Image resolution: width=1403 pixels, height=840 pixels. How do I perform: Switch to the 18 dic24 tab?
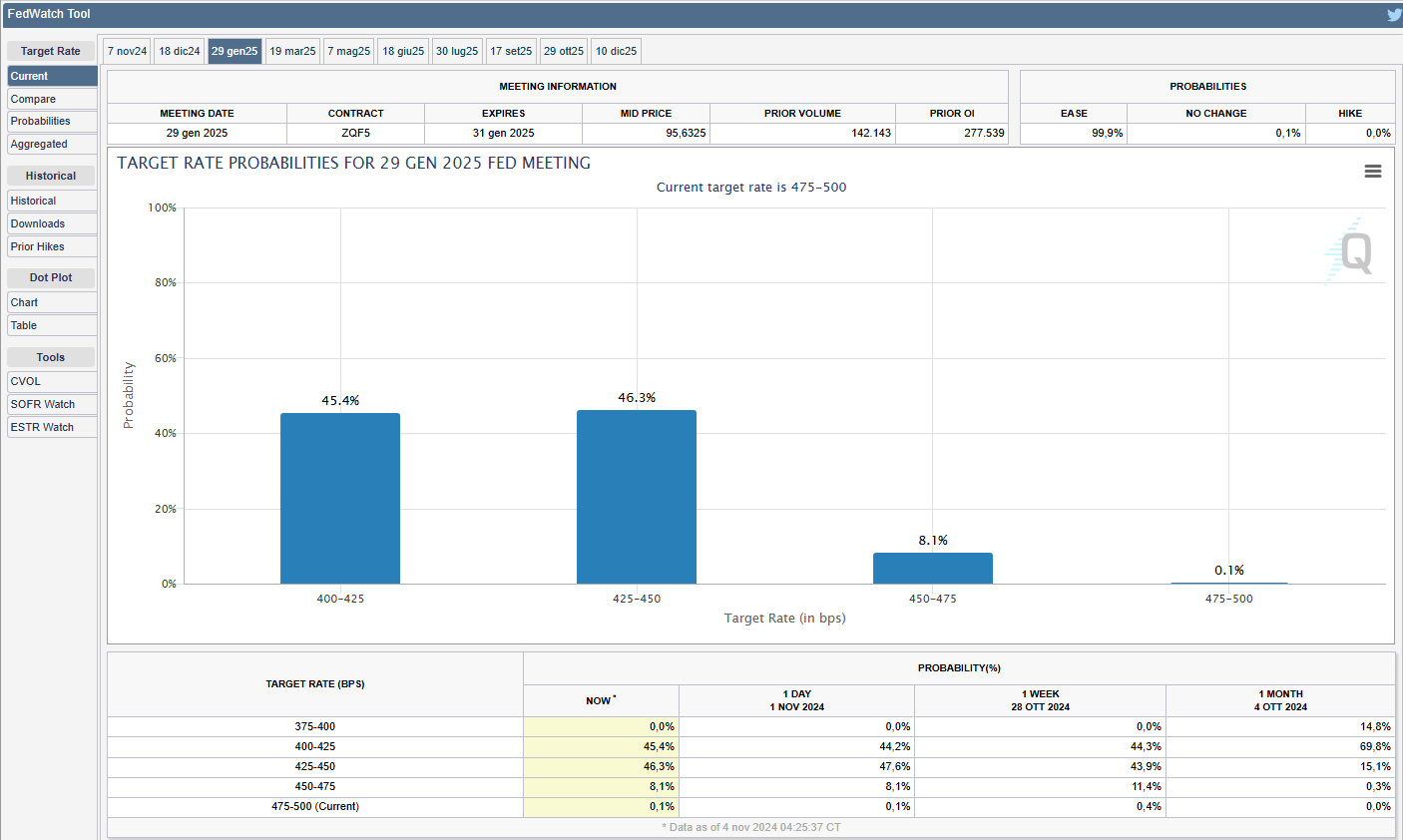coord(180,51)
